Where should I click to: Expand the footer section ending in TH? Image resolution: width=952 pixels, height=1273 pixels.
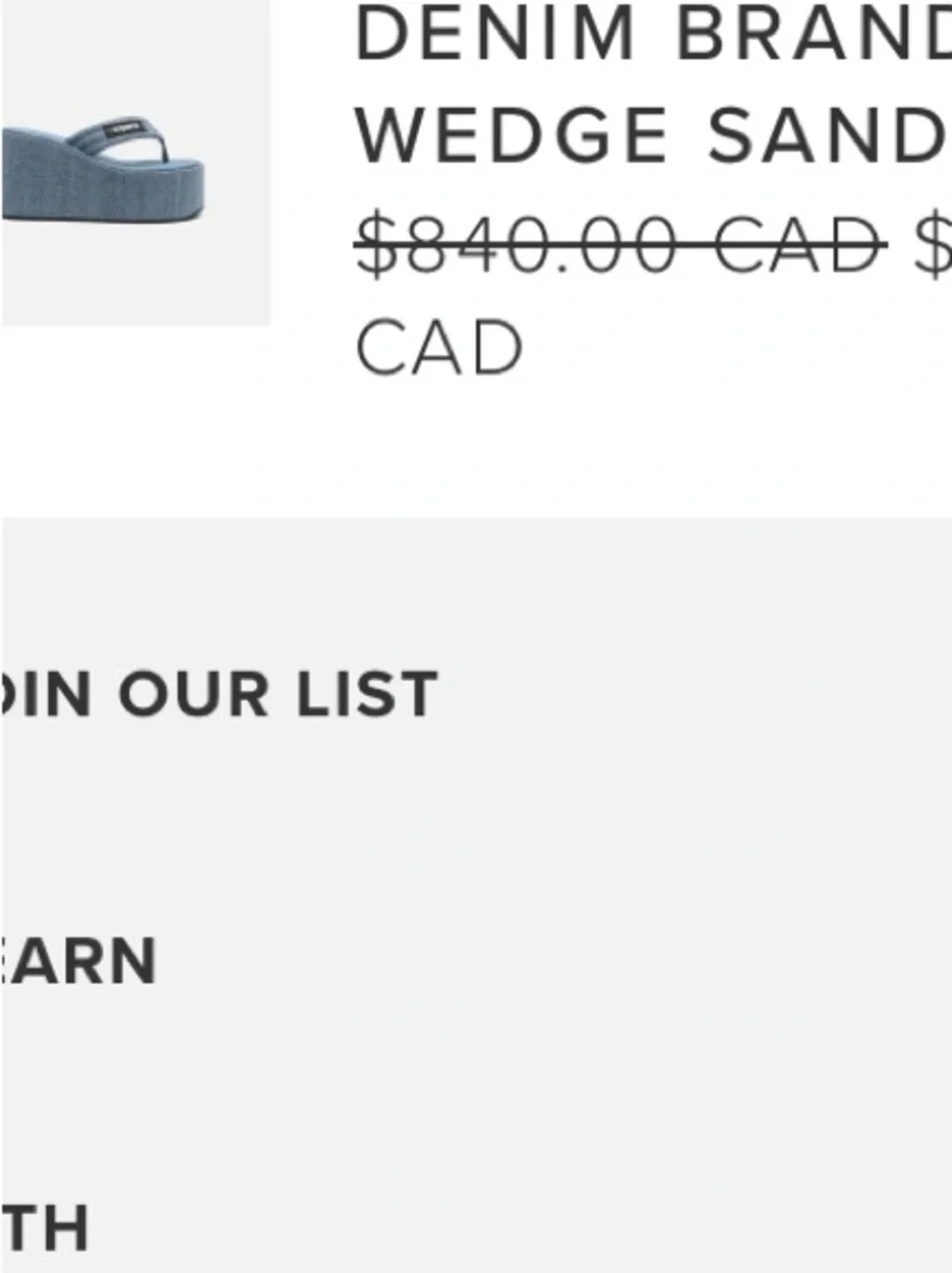pos(46,1228)
